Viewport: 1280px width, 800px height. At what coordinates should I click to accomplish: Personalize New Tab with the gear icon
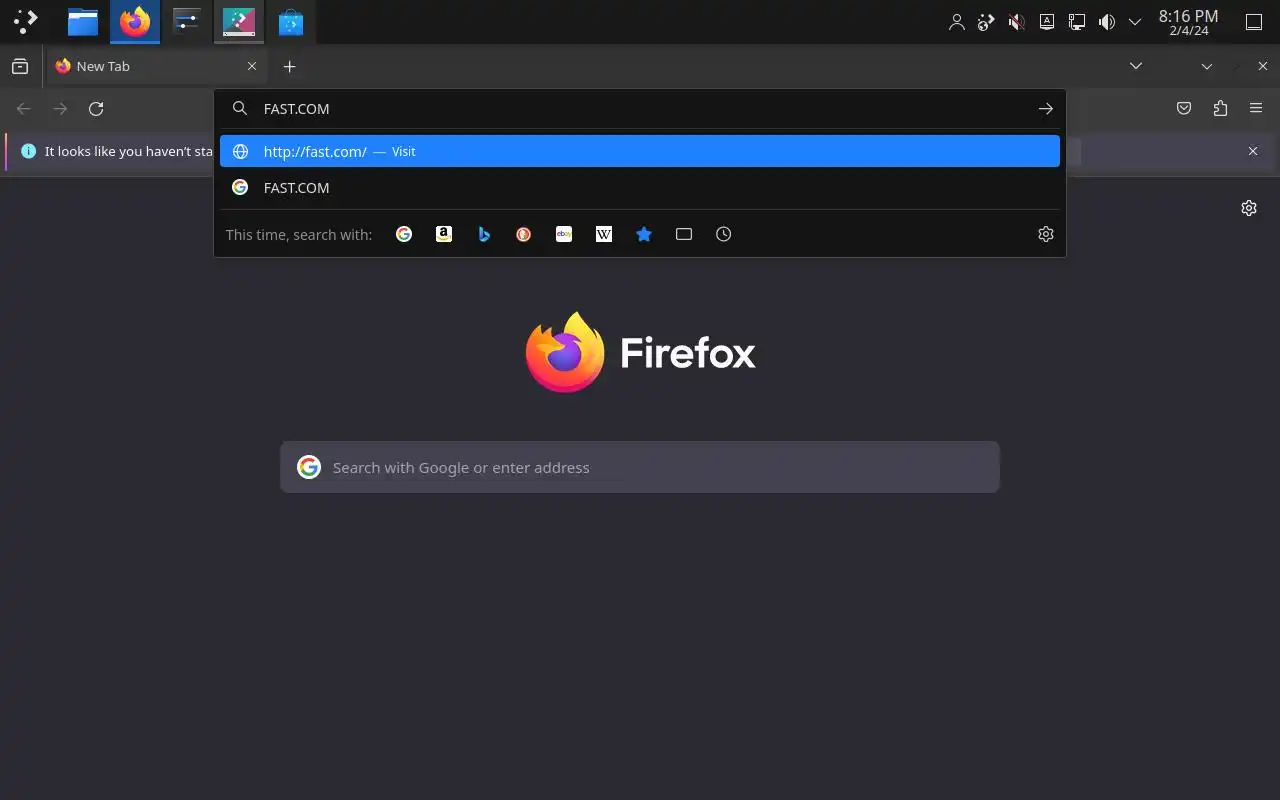[1249, 208]
